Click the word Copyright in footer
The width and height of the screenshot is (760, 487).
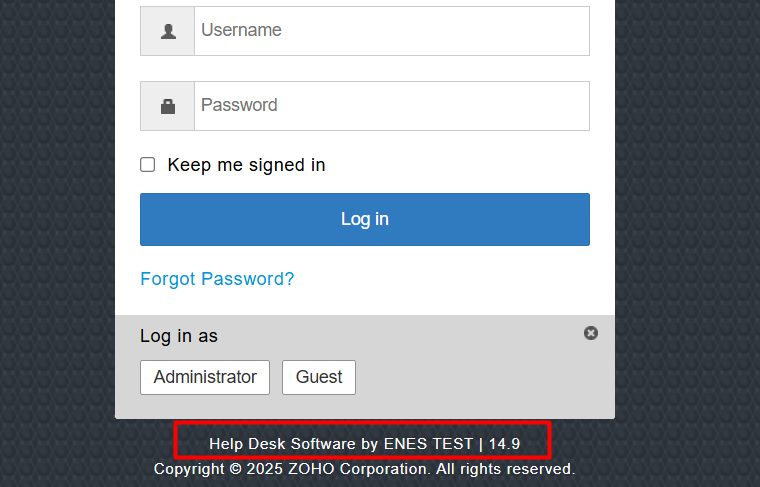pos(189,469)
